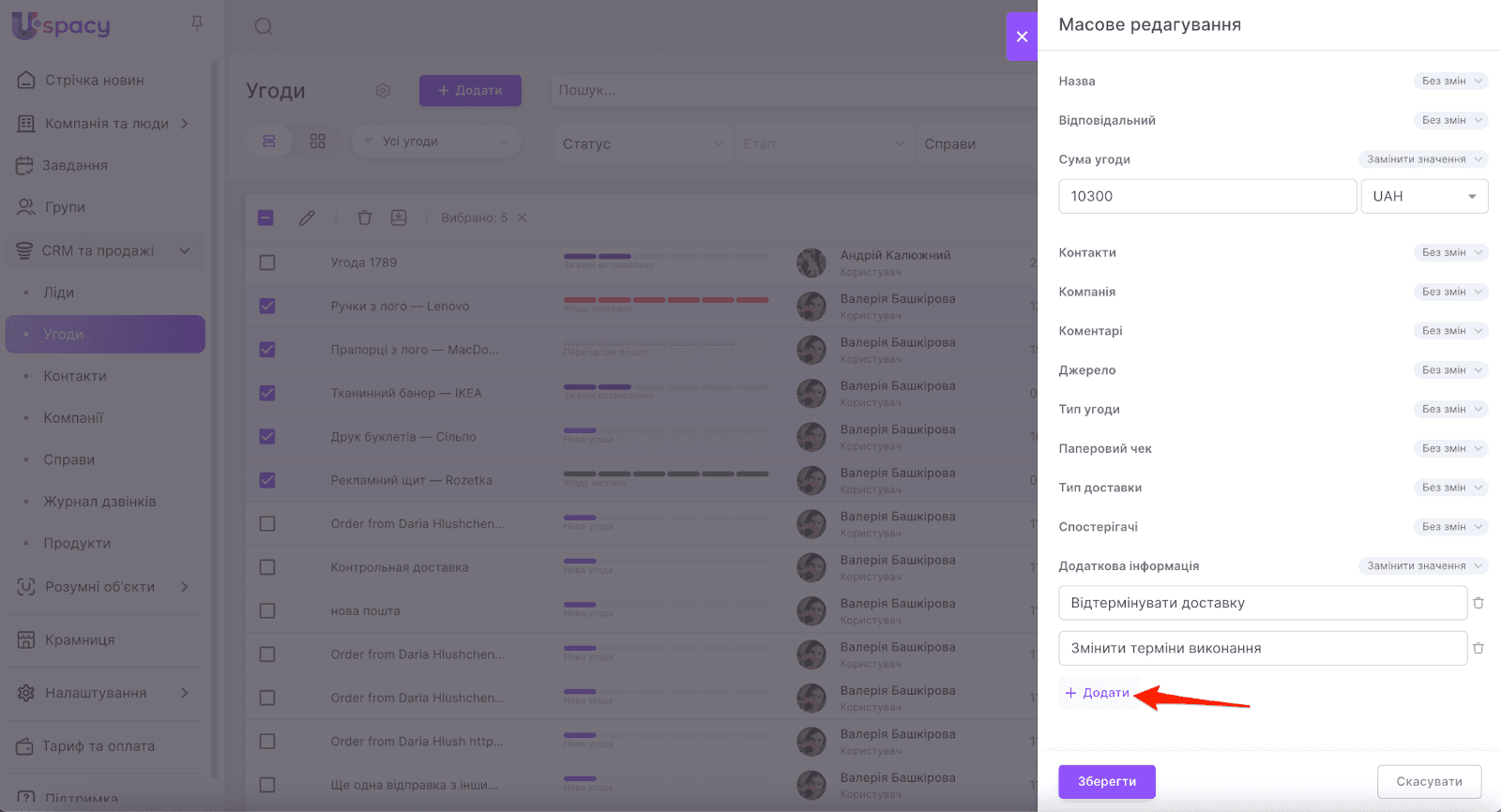Open 'Контакти' in the sidebar menu
The image size is (1501, 812).
pos(75,376)
